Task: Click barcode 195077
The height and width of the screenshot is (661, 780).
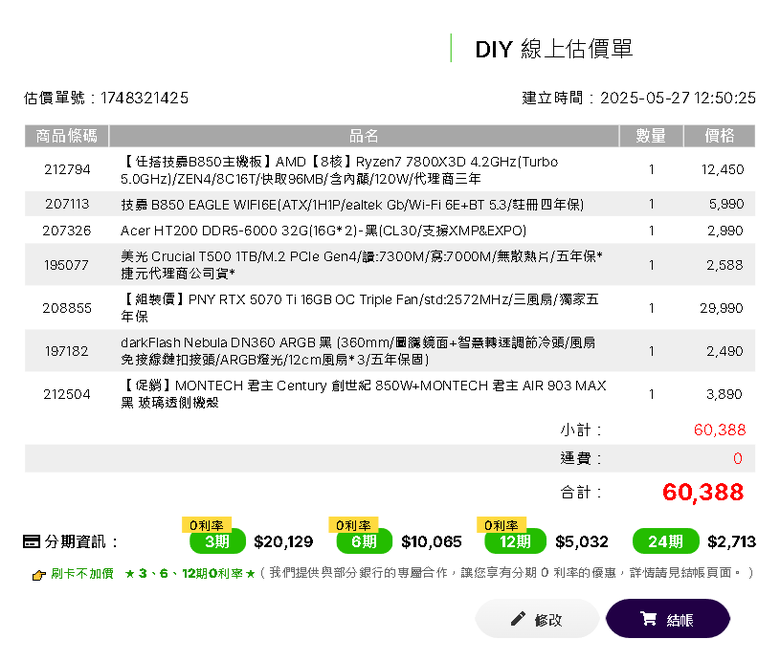Action: click(x=66, y=265)
